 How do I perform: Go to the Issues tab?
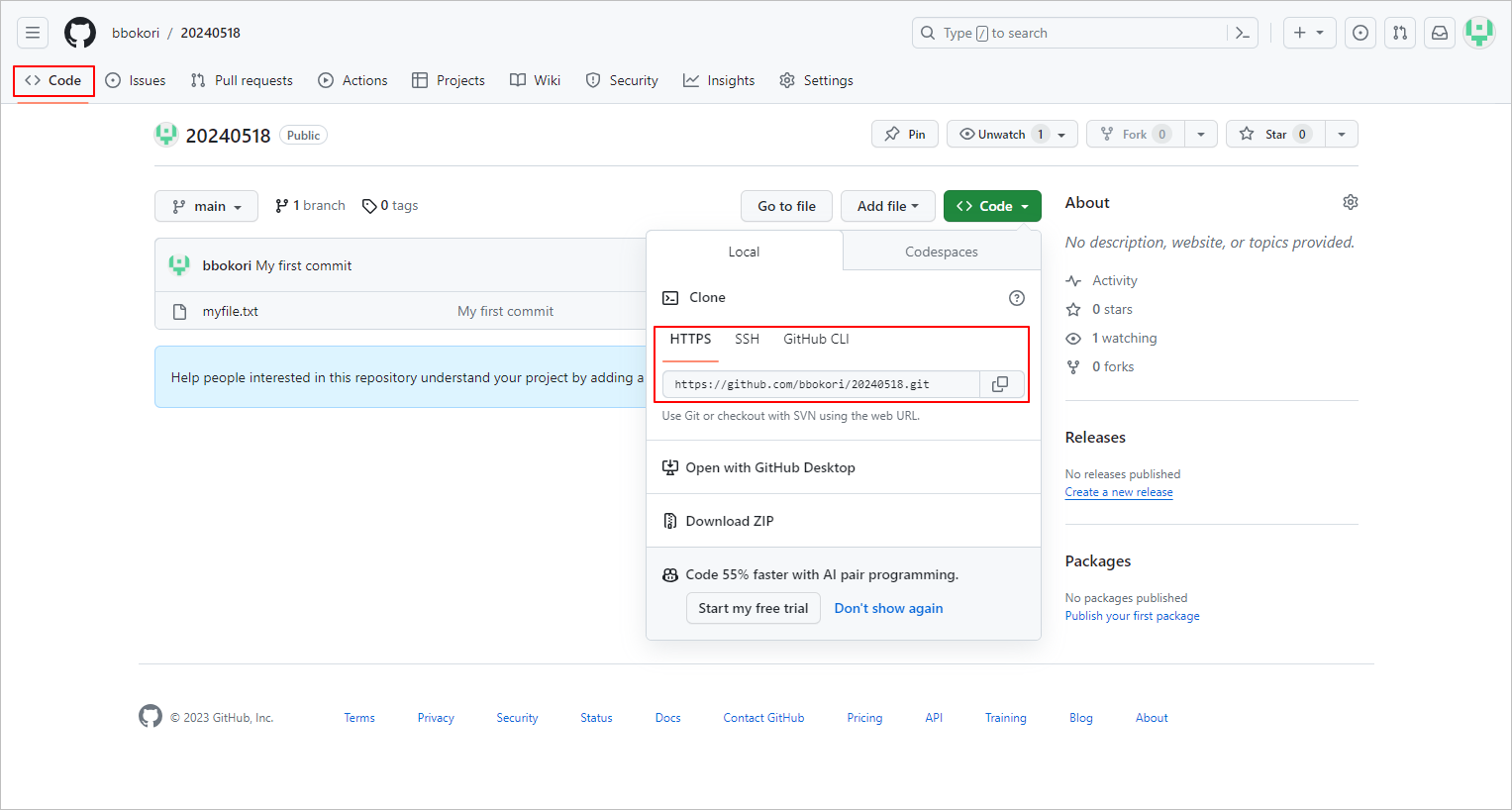tap(136, 80)
